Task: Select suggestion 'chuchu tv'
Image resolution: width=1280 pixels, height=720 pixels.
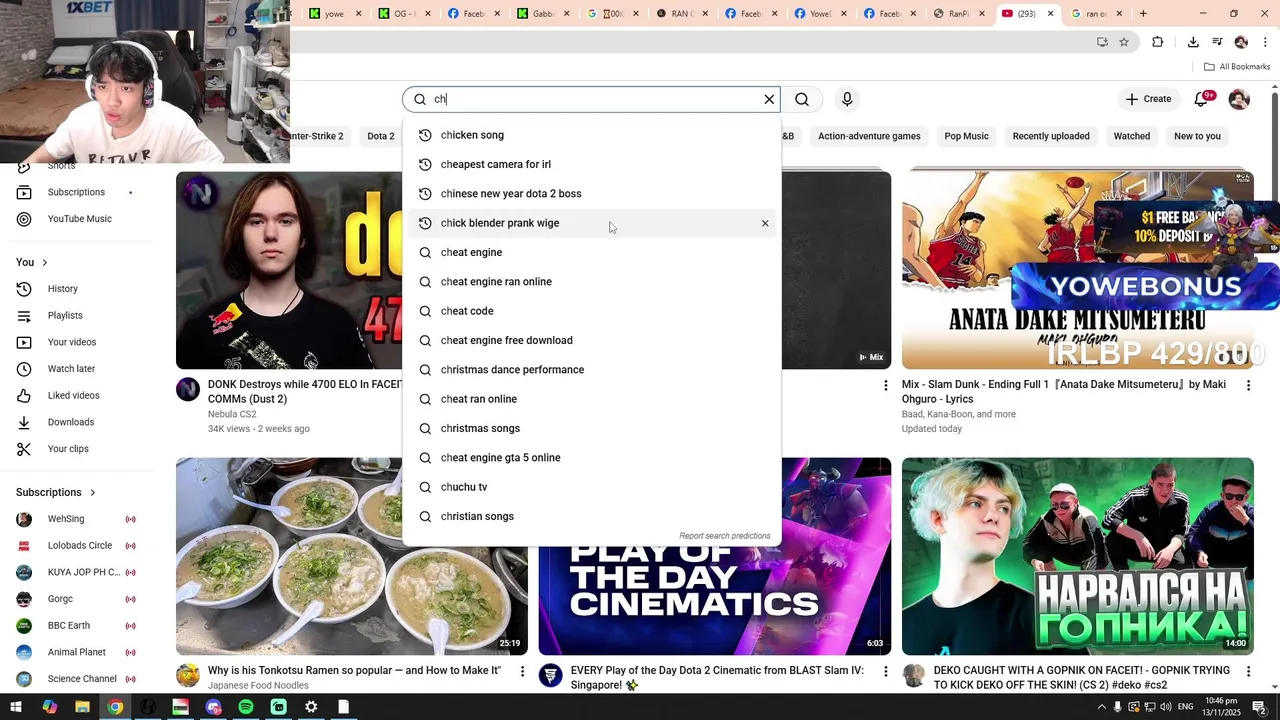Action: tap(592, 487)
